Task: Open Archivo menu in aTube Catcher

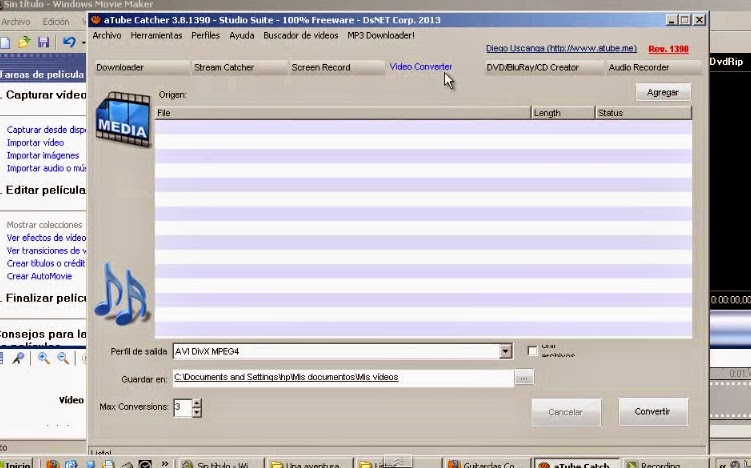Action: coord(107,35)
